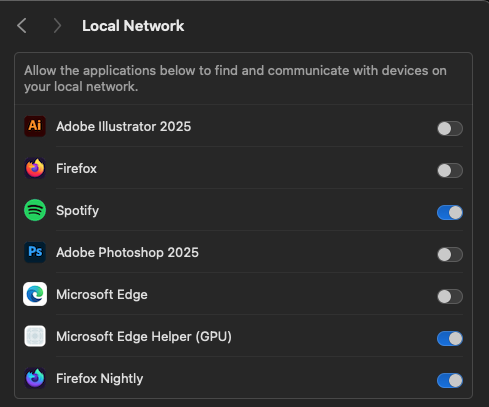Go back with the left chevron
This screenshot has height=407, width=489.
tap(22, 26)
